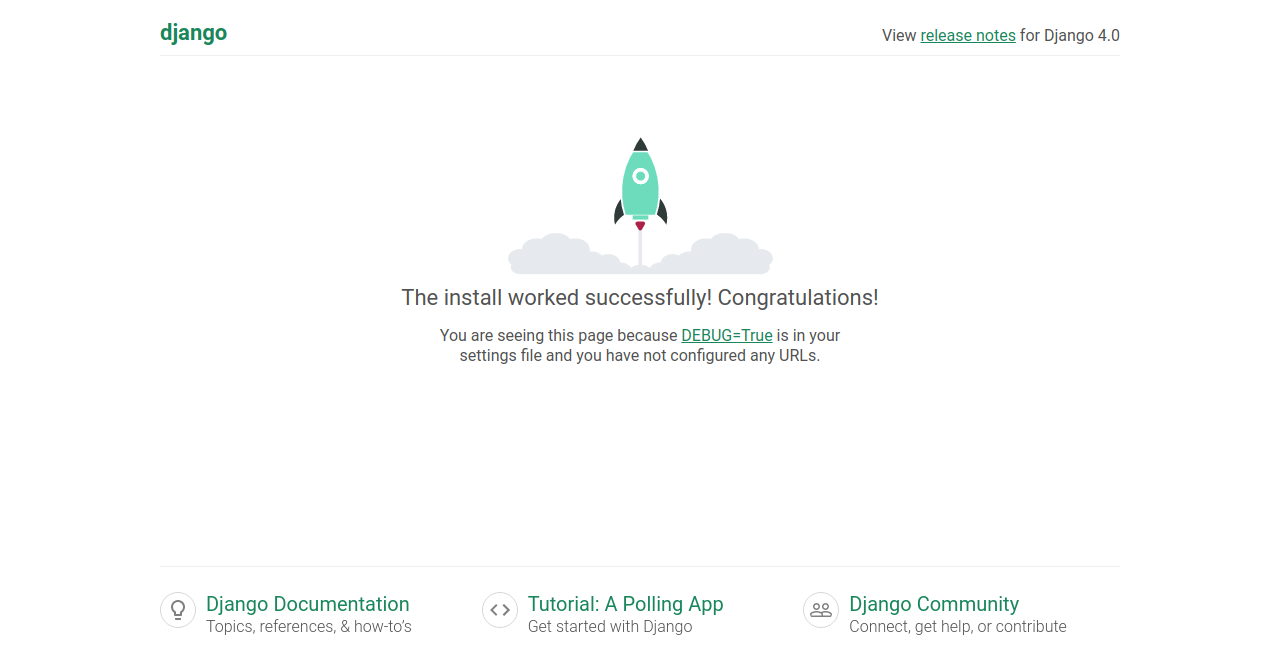1280x660 pixels.
Task: Open Tutorial: A Polling App
Action: click(x=625, y=604)
